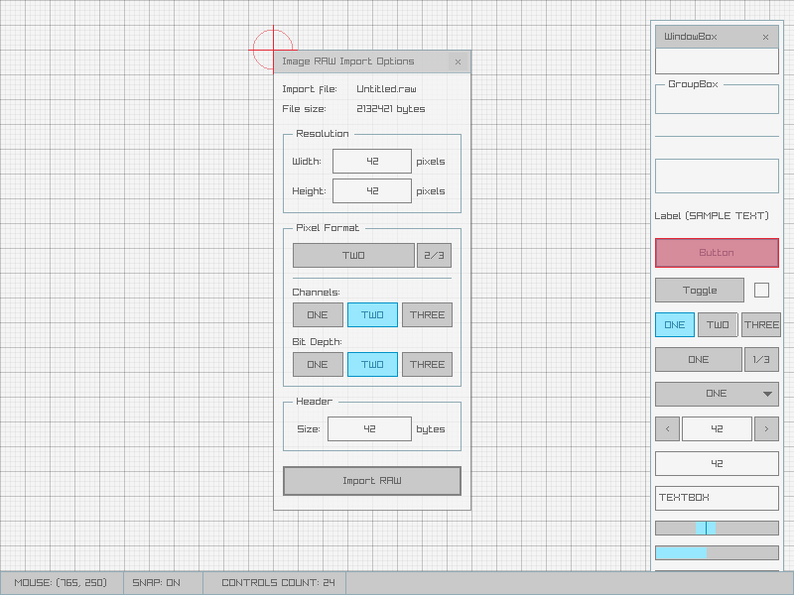794x595 pixels.
Task: Click the Toggle button in palette
Action: tap(699, 290)
